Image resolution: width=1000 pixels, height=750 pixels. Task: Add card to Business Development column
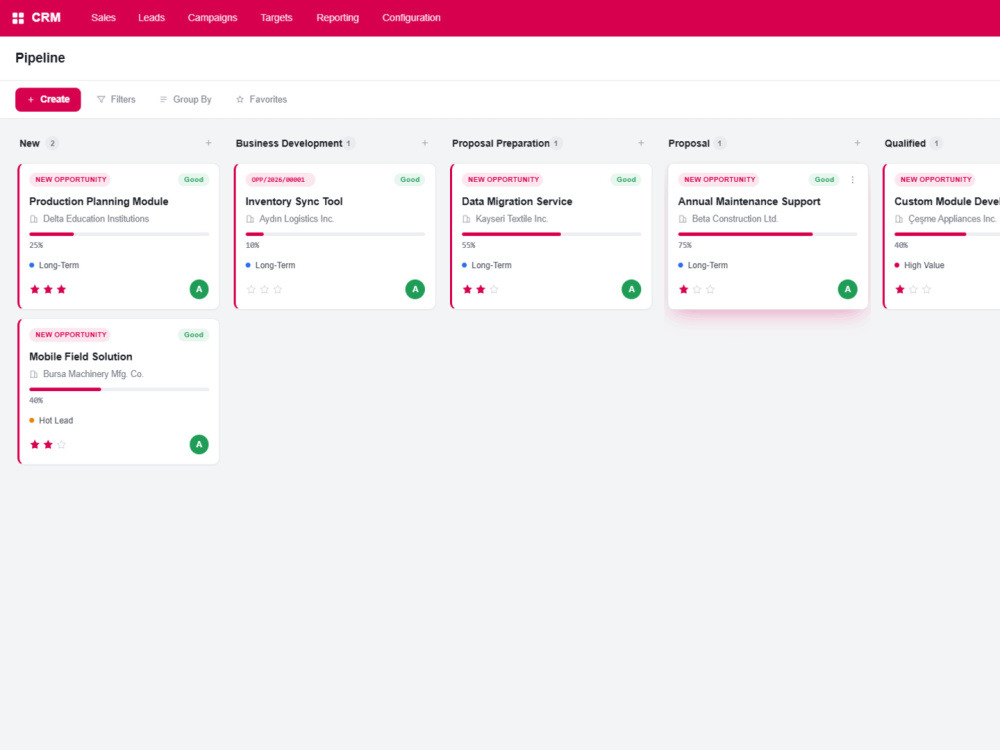[x=425, y=143]
